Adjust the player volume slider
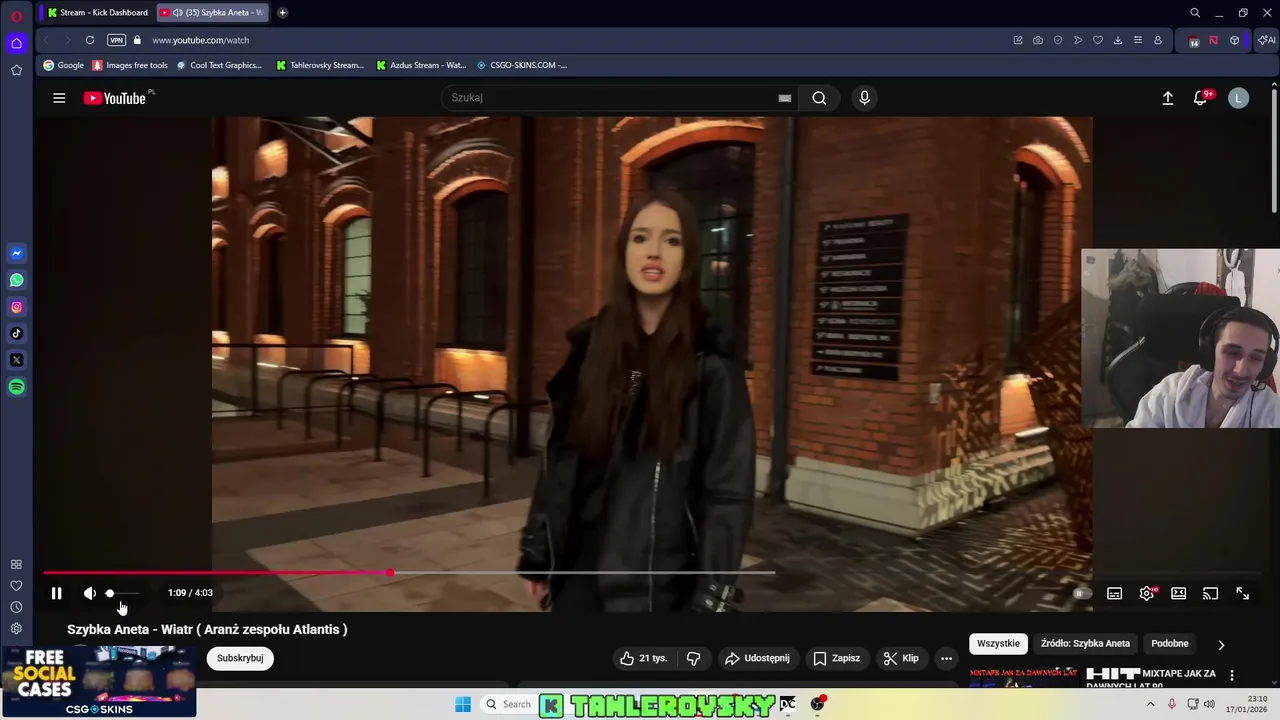The image size is (1280, 720). coord(123,593)
